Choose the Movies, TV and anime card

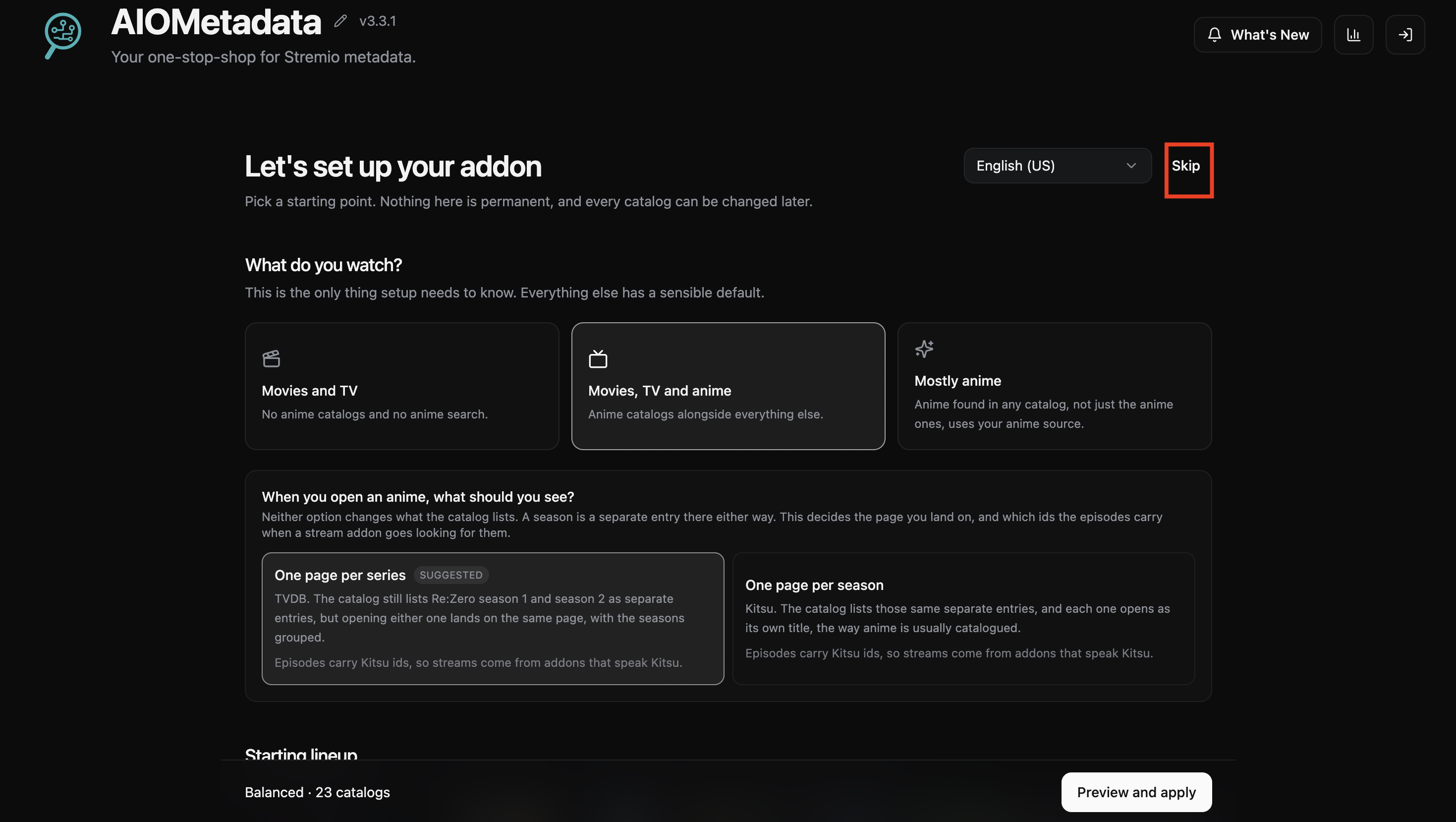[x=728, y=386]
